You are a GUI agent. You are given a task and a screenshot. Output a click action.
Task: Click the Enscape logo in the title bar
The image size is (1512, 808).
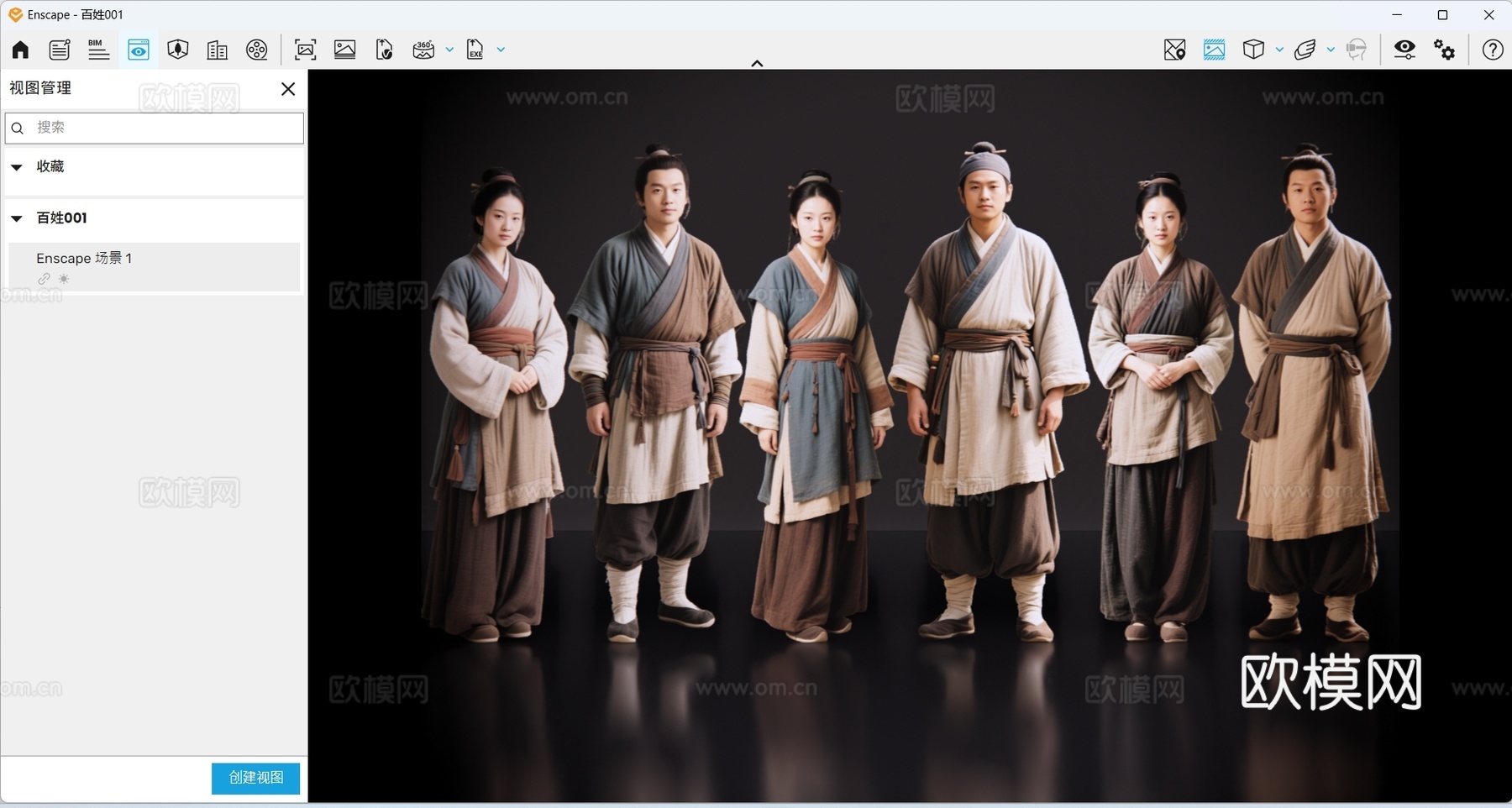(x=15, y=14)
